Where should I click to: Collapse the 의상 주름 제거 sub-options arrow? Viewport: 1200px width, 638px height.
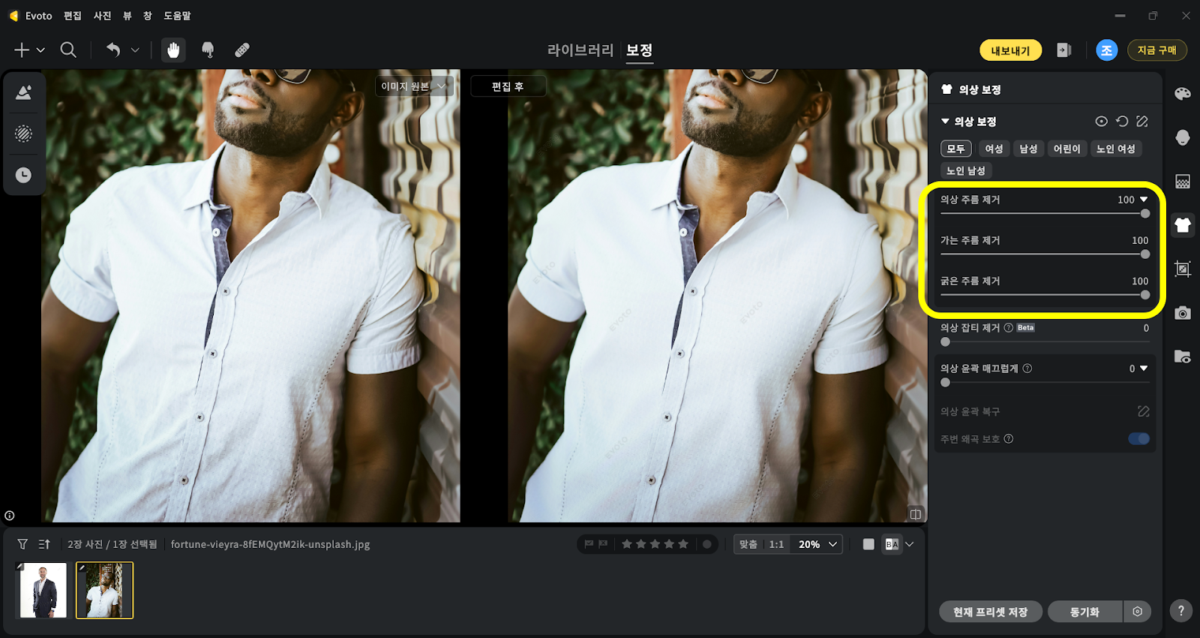click(1144, 199)
